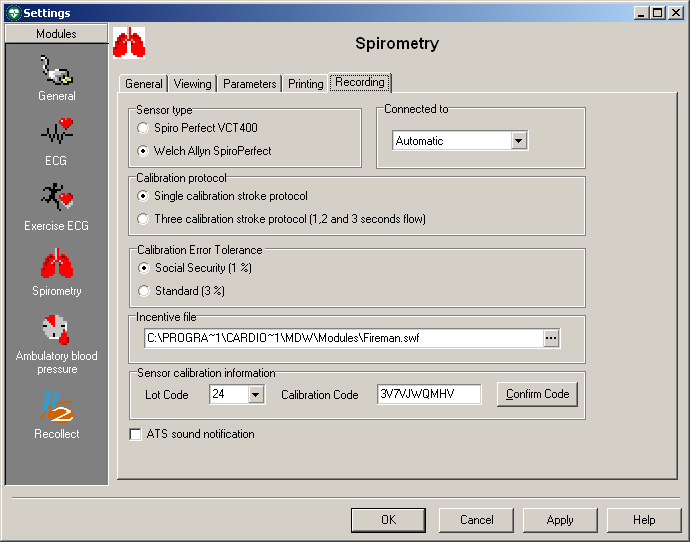Click the Apply button
The image size is (690, 542).
point(560,520)
